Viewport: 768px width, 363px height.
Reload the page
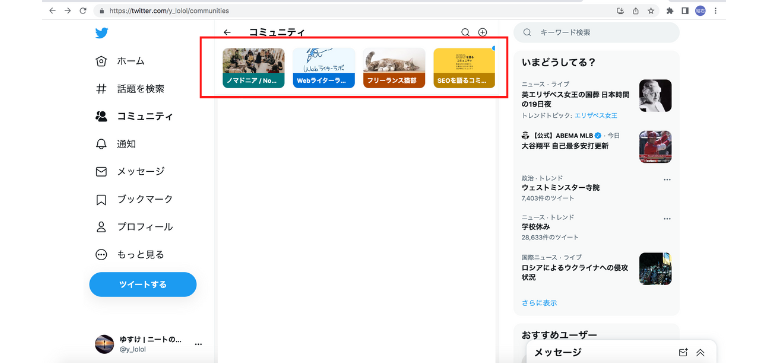click(x=83, y=10)
